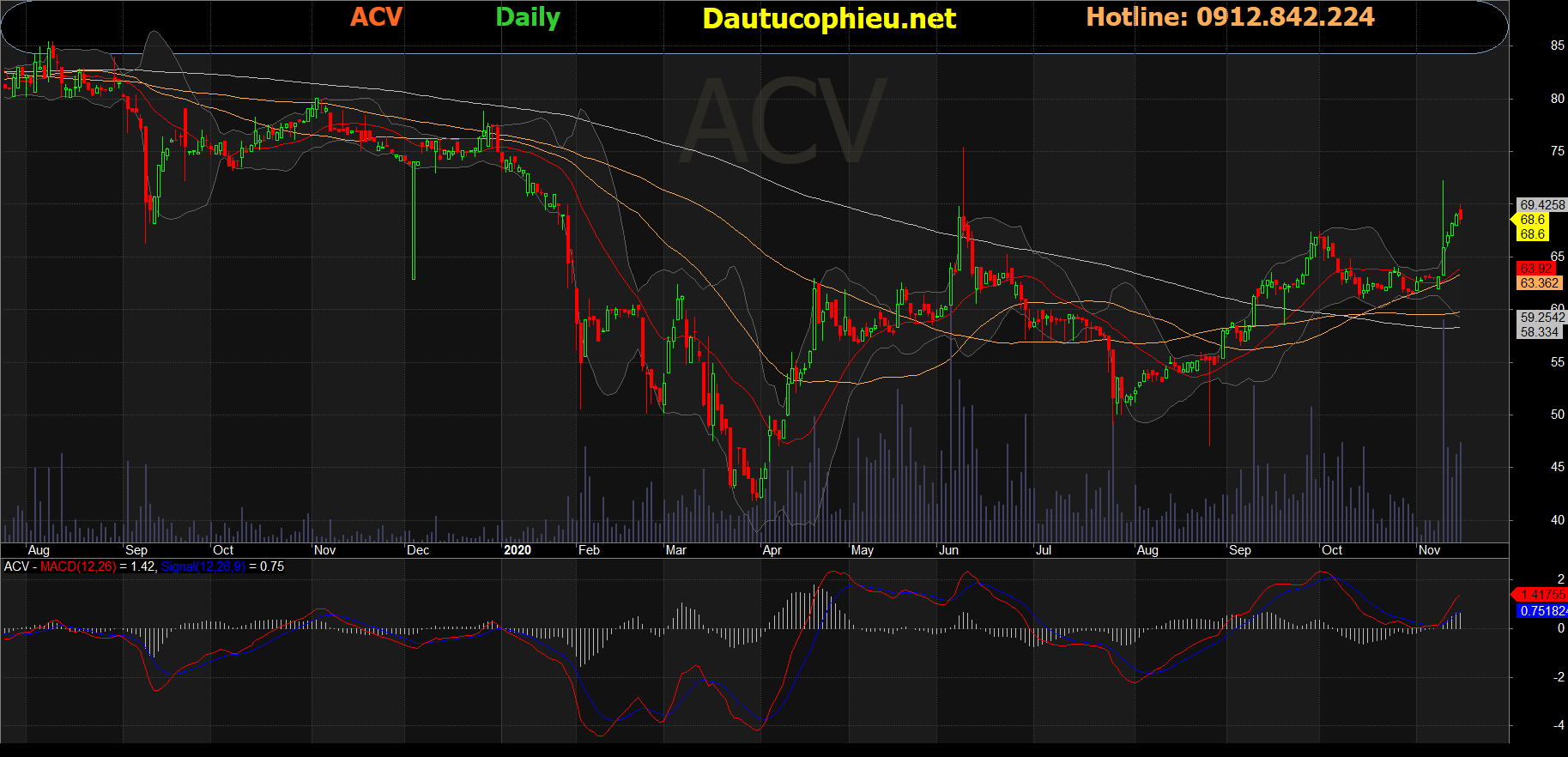Jump to the Apr marker on time axis
Screen dimensions: 1568x757
coord(772,550)
